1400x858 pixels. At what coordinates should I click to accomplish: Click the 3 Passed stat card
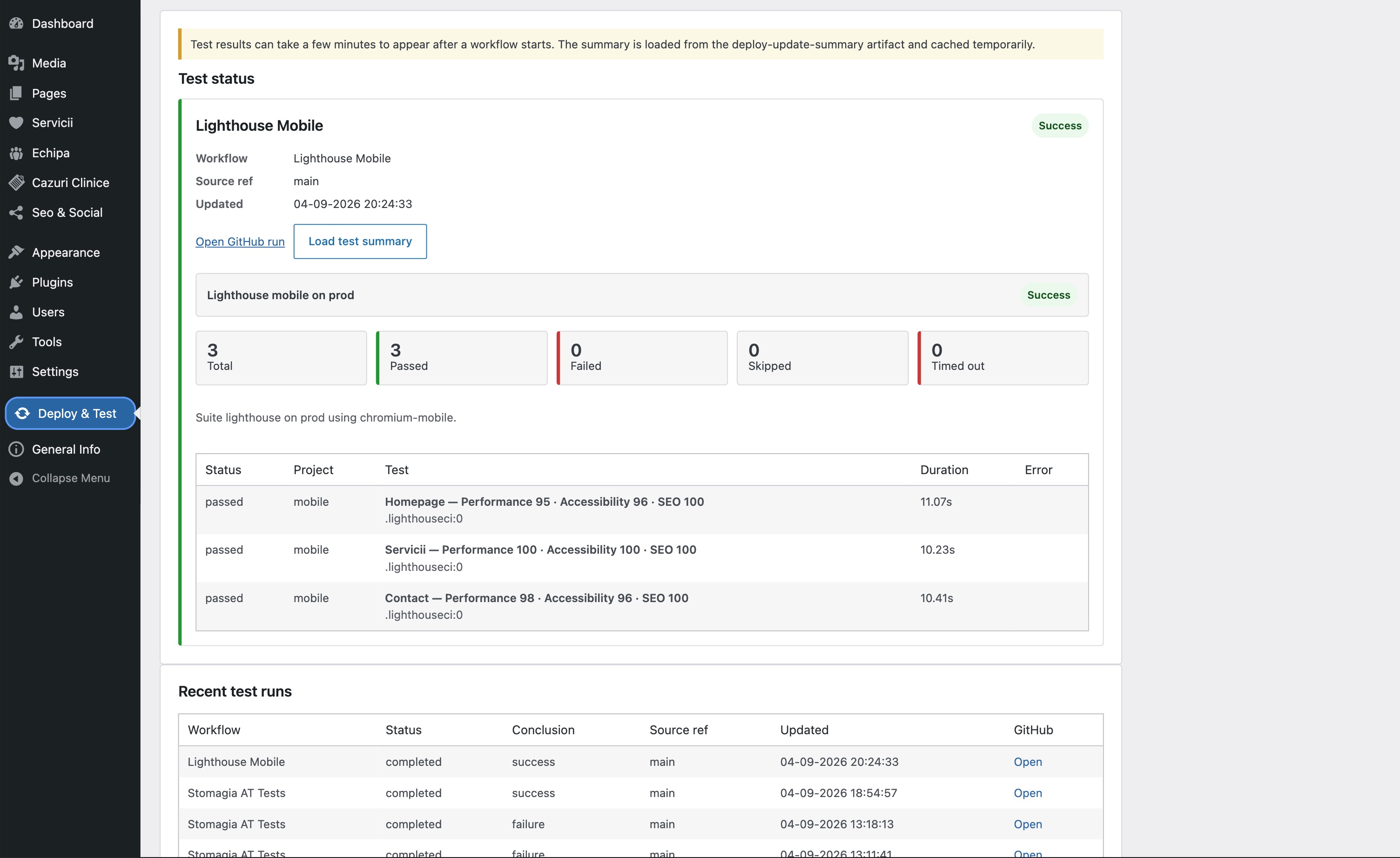point(461,358)
